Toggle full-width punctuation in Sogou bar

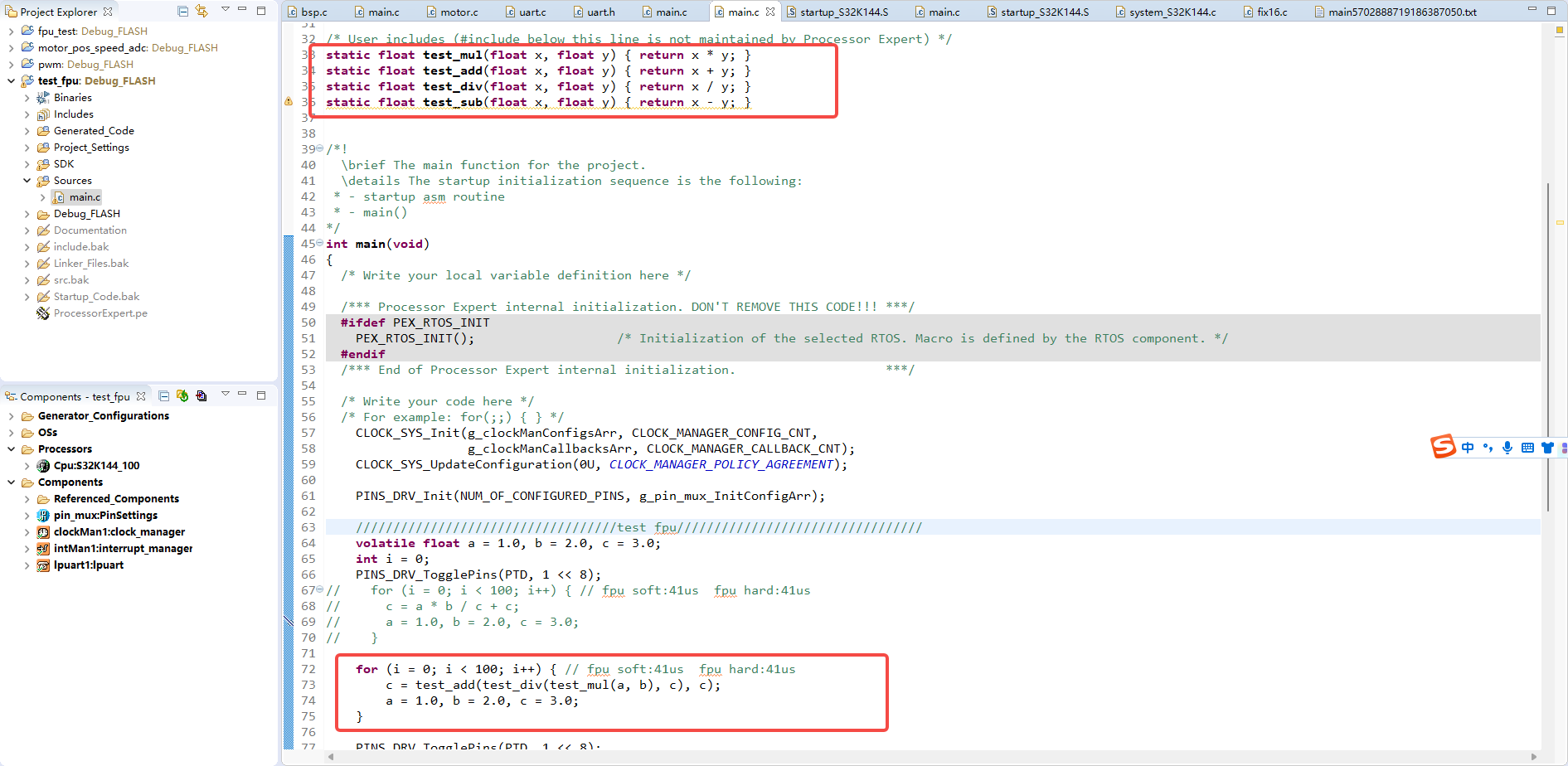(x=1488, y=447)
